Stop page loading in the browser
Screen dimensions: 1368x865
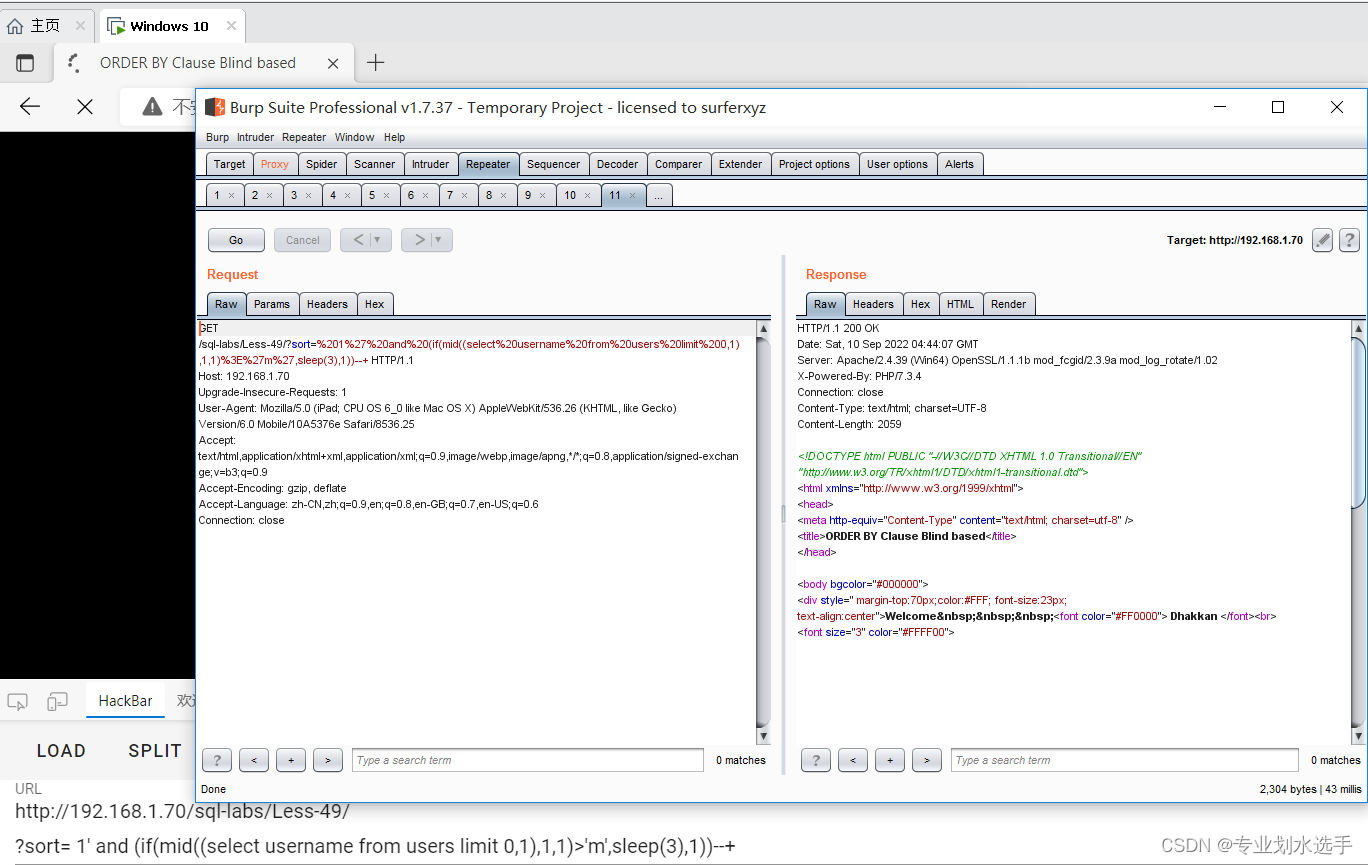pyautogui.click(x=85, y=106)
